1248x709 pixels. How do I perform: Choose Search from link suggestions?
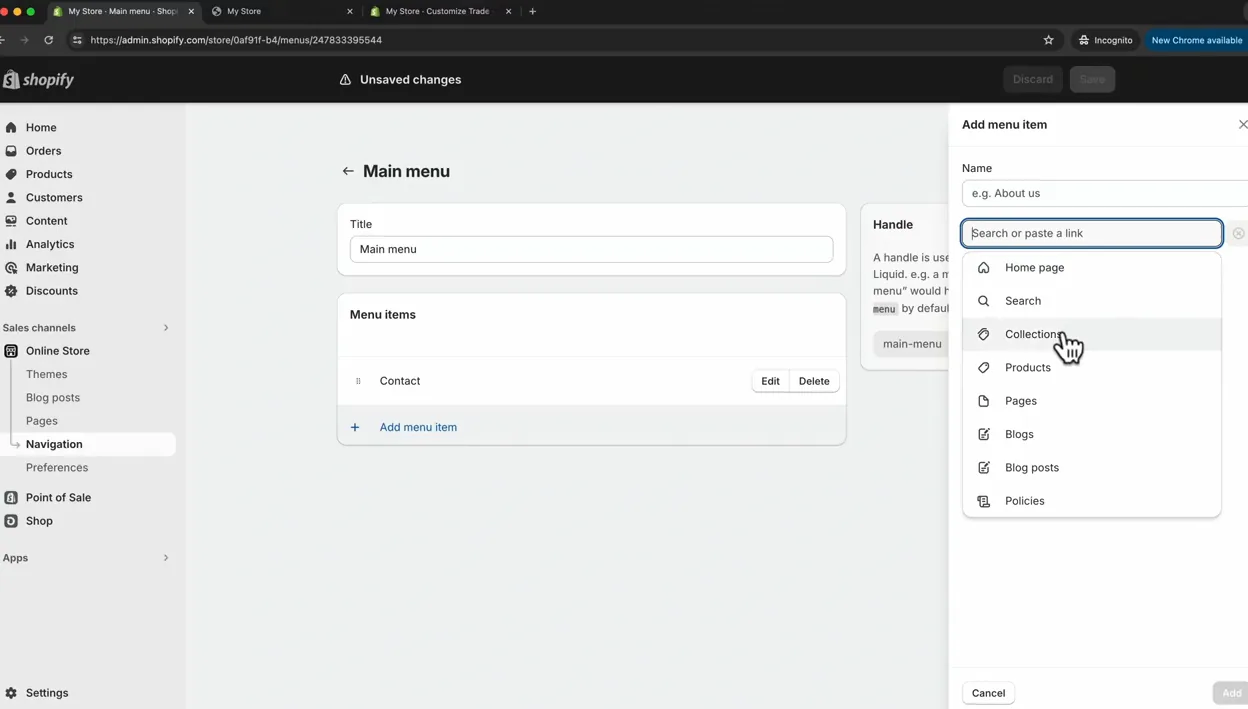pos(1091,301)
